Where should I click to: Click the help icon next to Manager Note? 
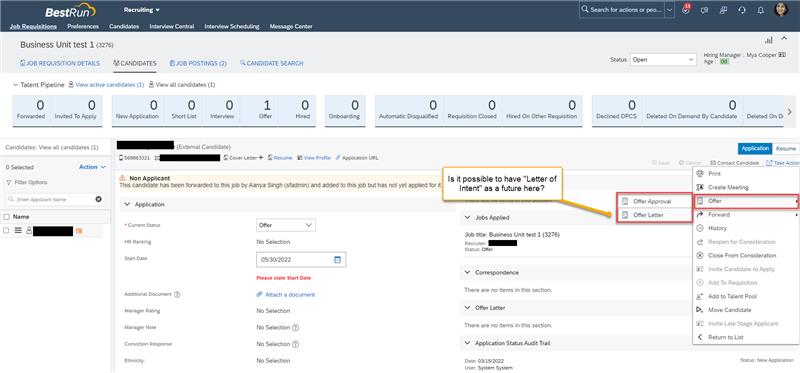coord(295,328)
